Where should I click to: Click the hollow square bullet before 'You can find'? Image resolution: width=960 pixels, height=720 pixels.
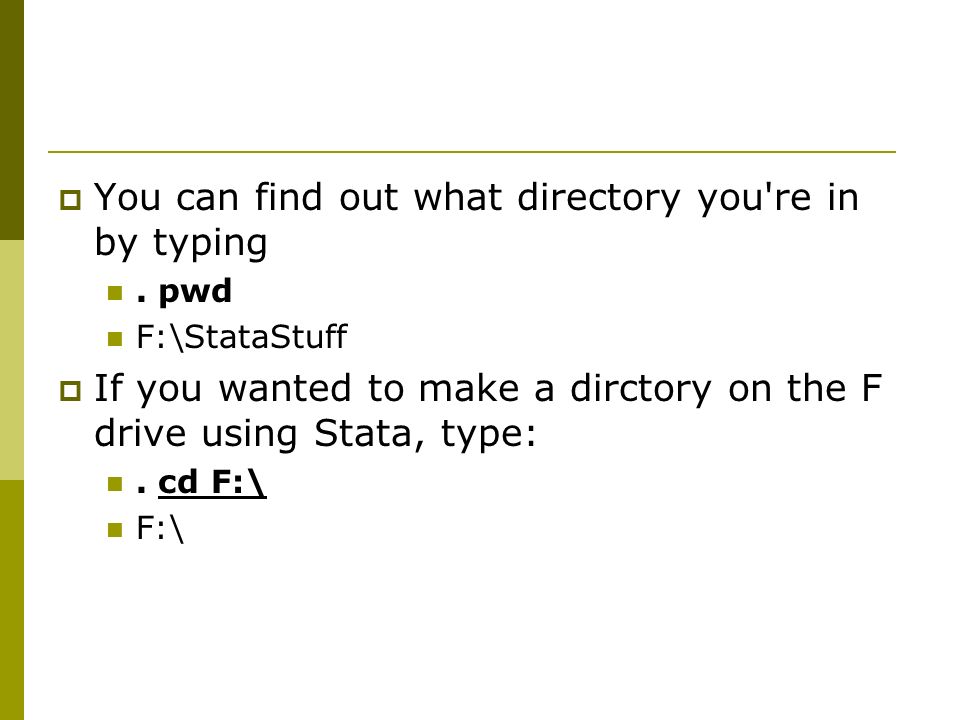70,200
